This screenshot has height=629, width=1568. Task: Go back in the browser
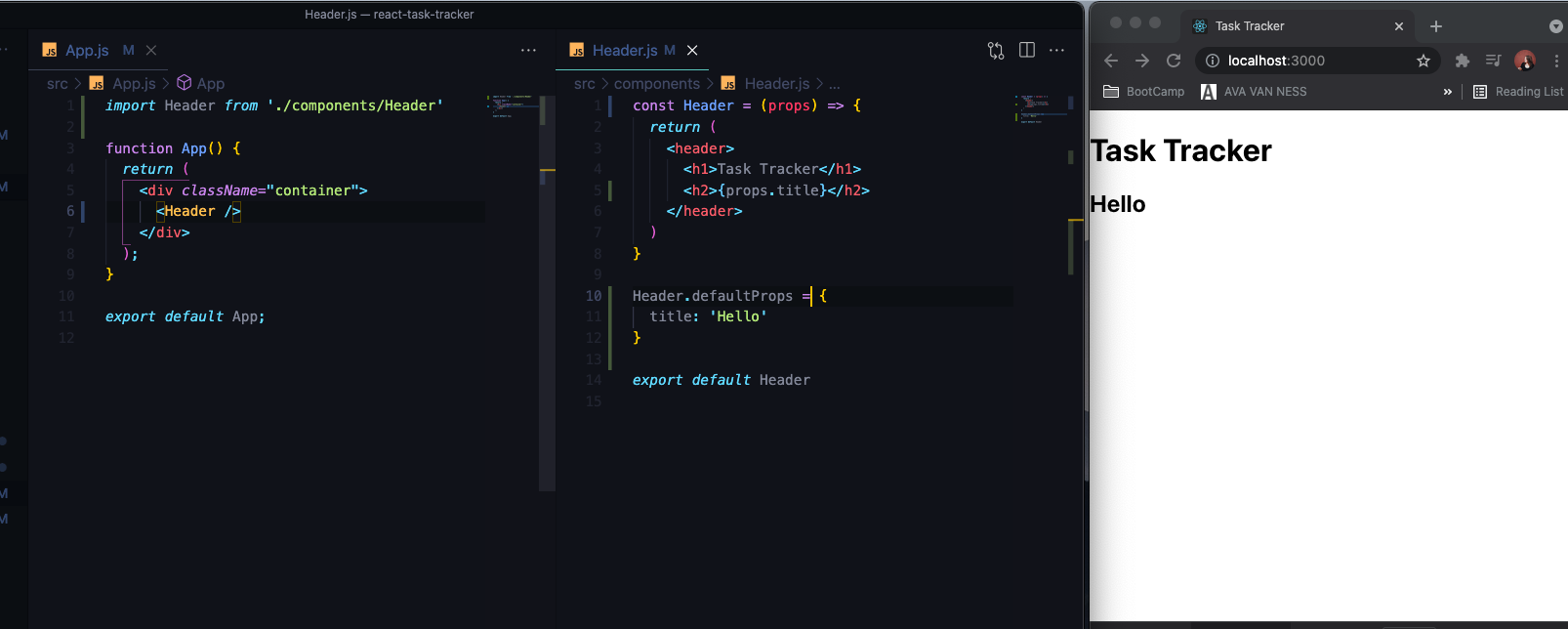(1111, 61)
